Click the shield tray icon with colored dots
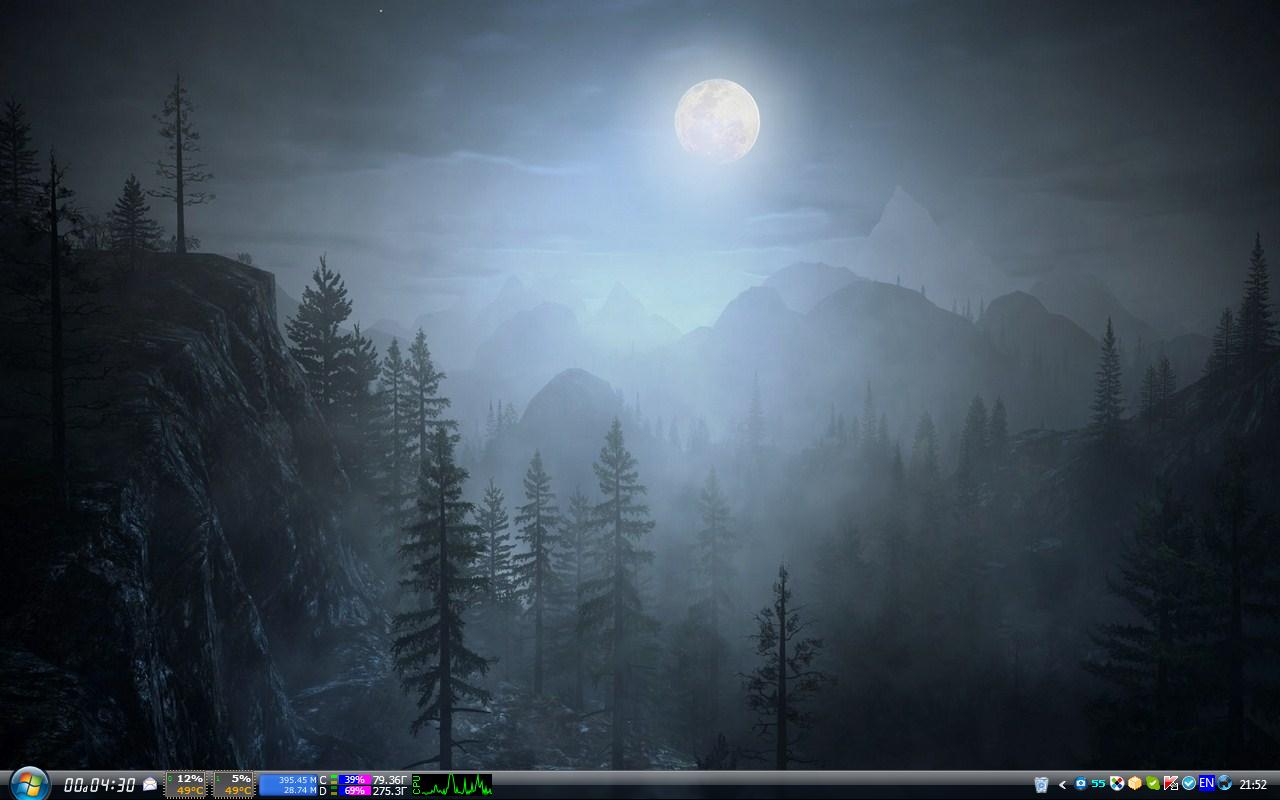 pos(1117,784)
